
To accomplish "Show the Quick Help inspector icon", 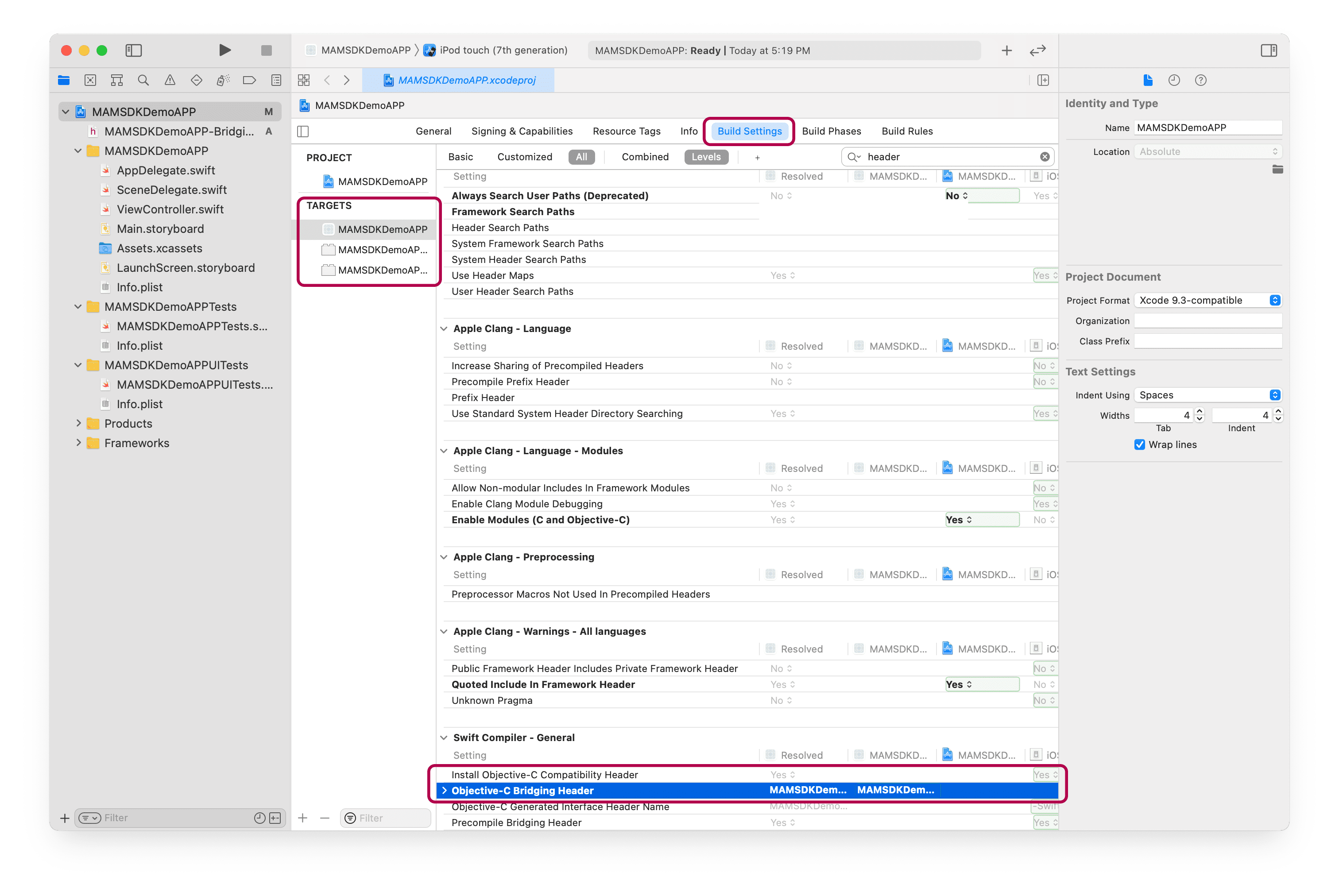I will tap(1201, 80).
